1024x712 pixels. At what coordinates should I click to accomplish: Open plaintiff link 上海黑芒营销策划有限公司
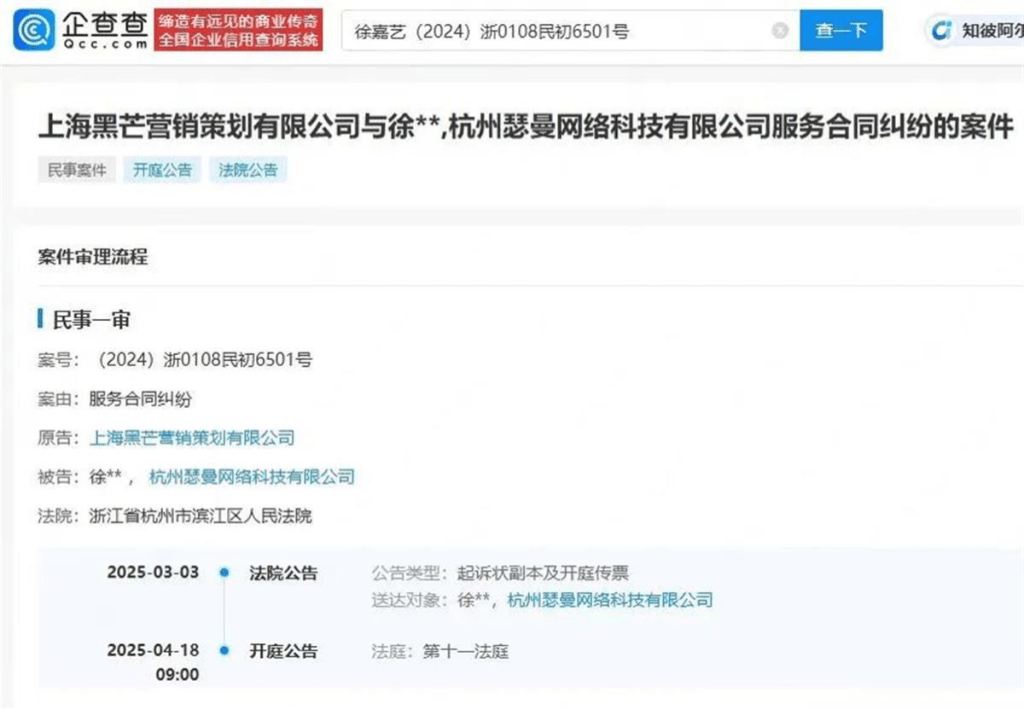click(192, 437)
